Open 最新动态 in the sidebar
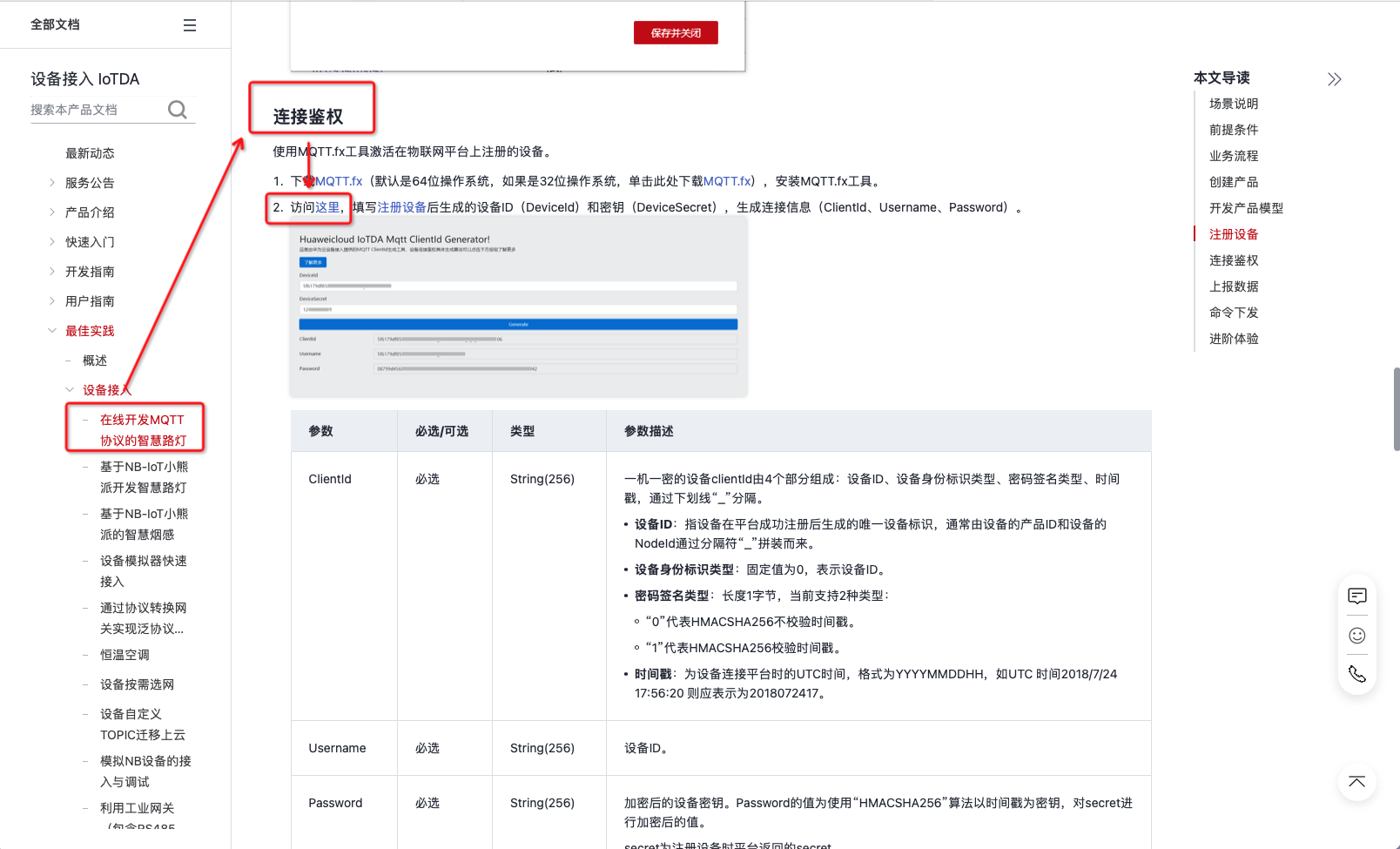The image size is (1400, 849). pos(90,153)
